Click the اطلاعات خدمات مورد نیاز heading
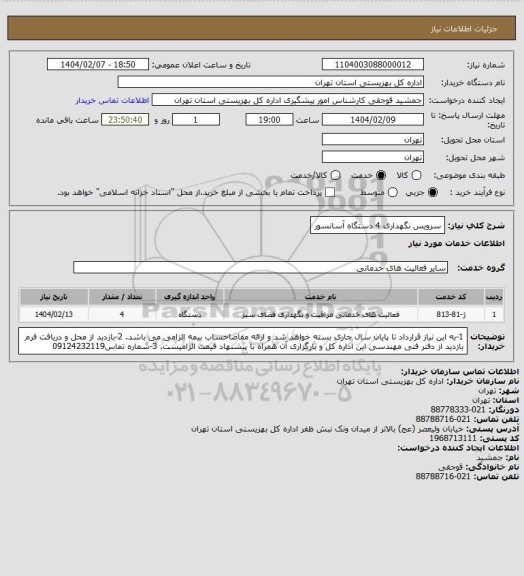Viewport: 524px width, 576px height. (x=456, y=244)
